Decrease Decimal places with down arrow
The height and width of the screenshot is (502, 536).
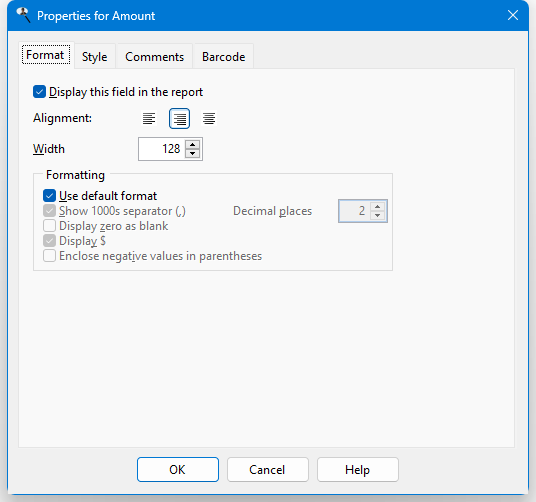pyautogui.click(x=377, y=215)
